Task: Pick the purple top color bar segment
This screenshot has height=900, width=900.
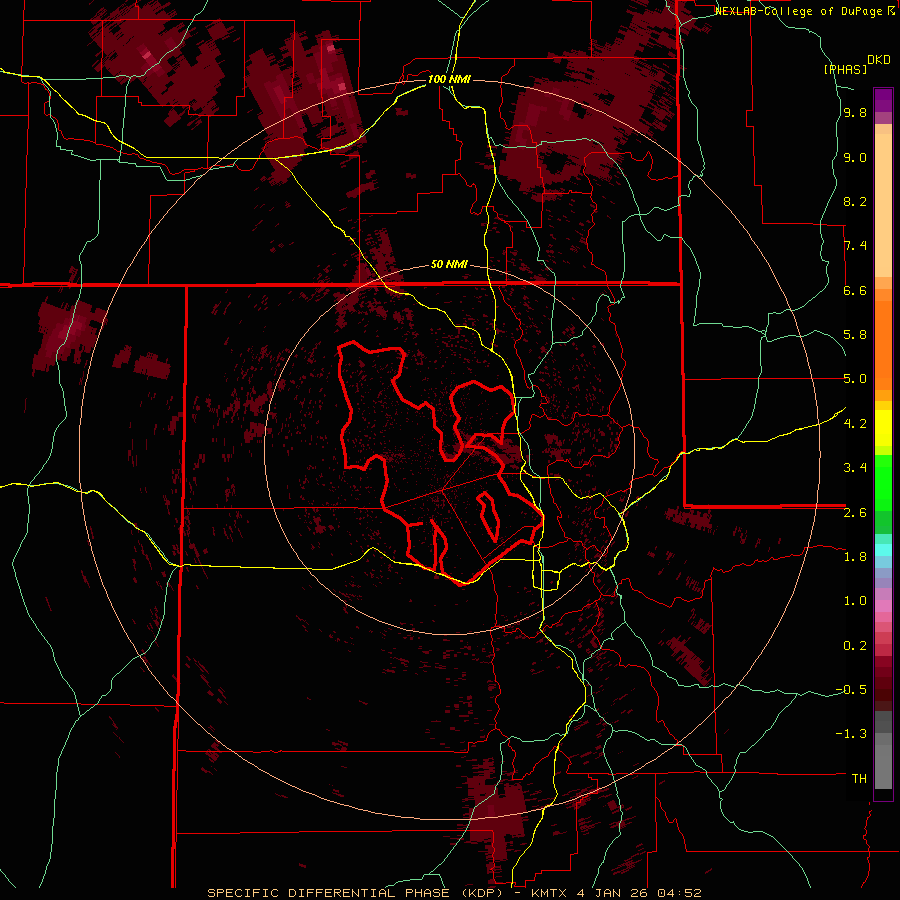Action: (883, 100)
